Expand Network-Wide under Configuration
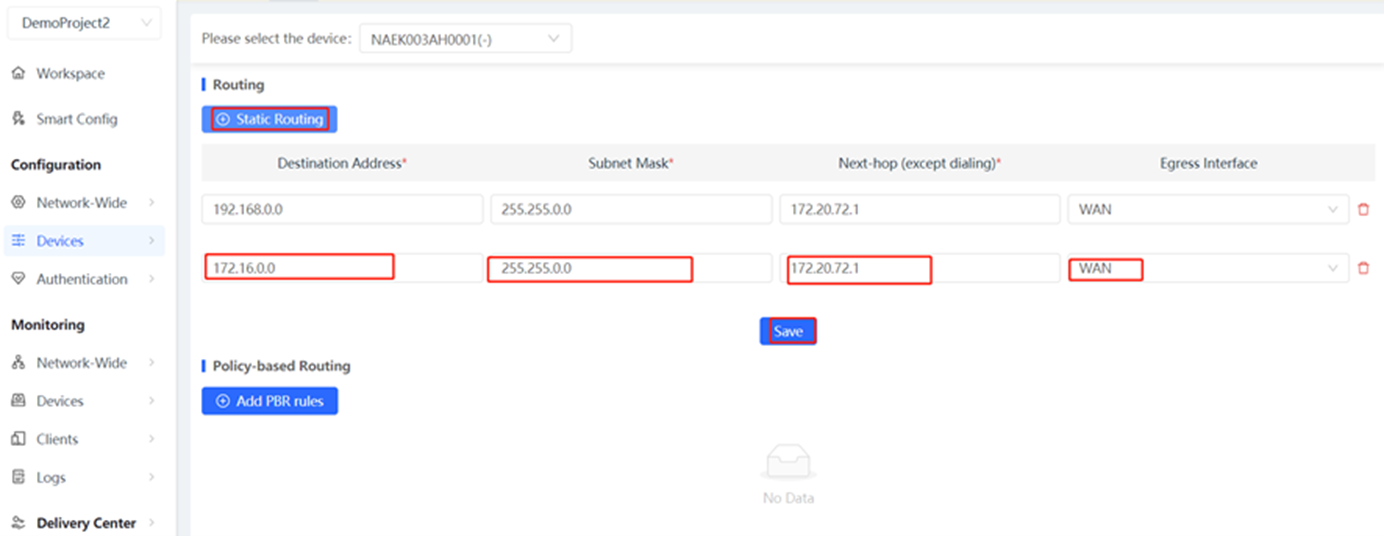The image size is (1384, 536). [x=82, y=203]
